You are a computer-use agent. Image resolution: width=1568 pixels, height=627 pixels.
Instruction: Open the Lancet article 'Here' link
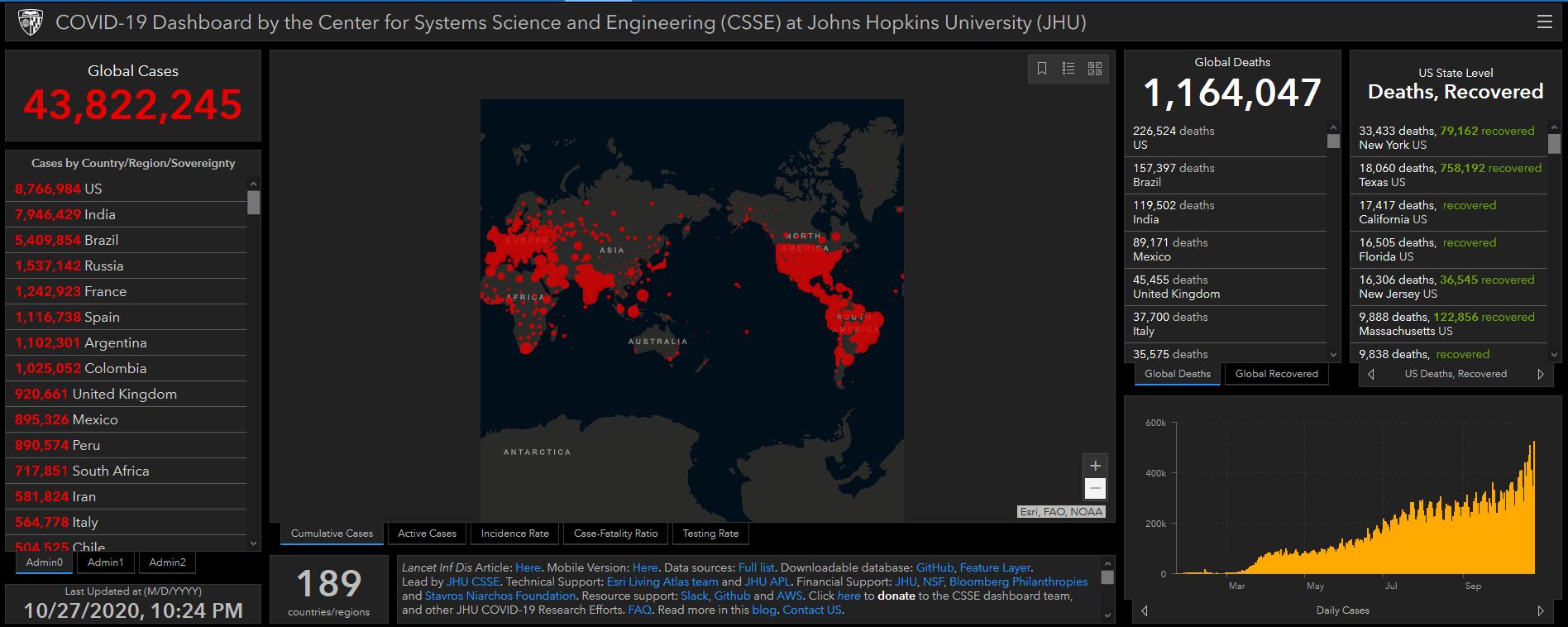tap(528, 567)
